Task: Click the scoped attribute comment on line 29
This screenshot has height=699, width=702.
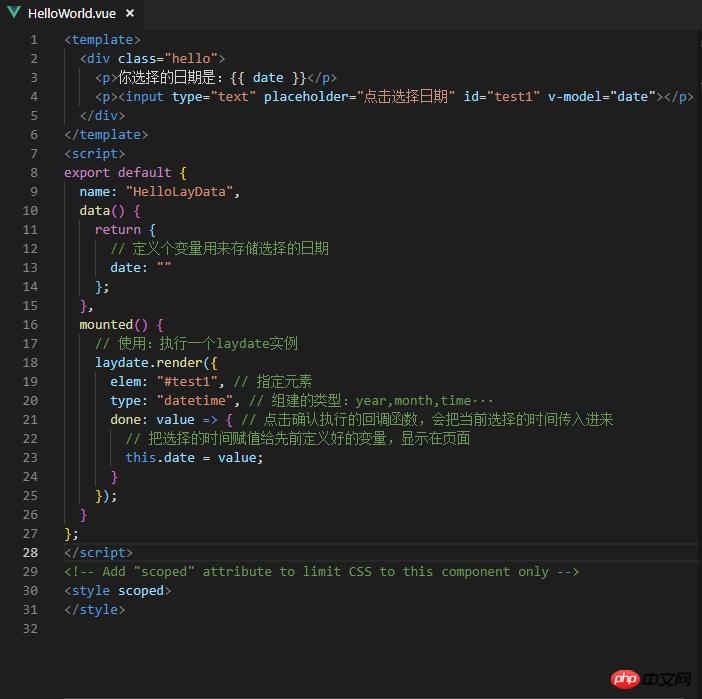Action: pos(321,572)
